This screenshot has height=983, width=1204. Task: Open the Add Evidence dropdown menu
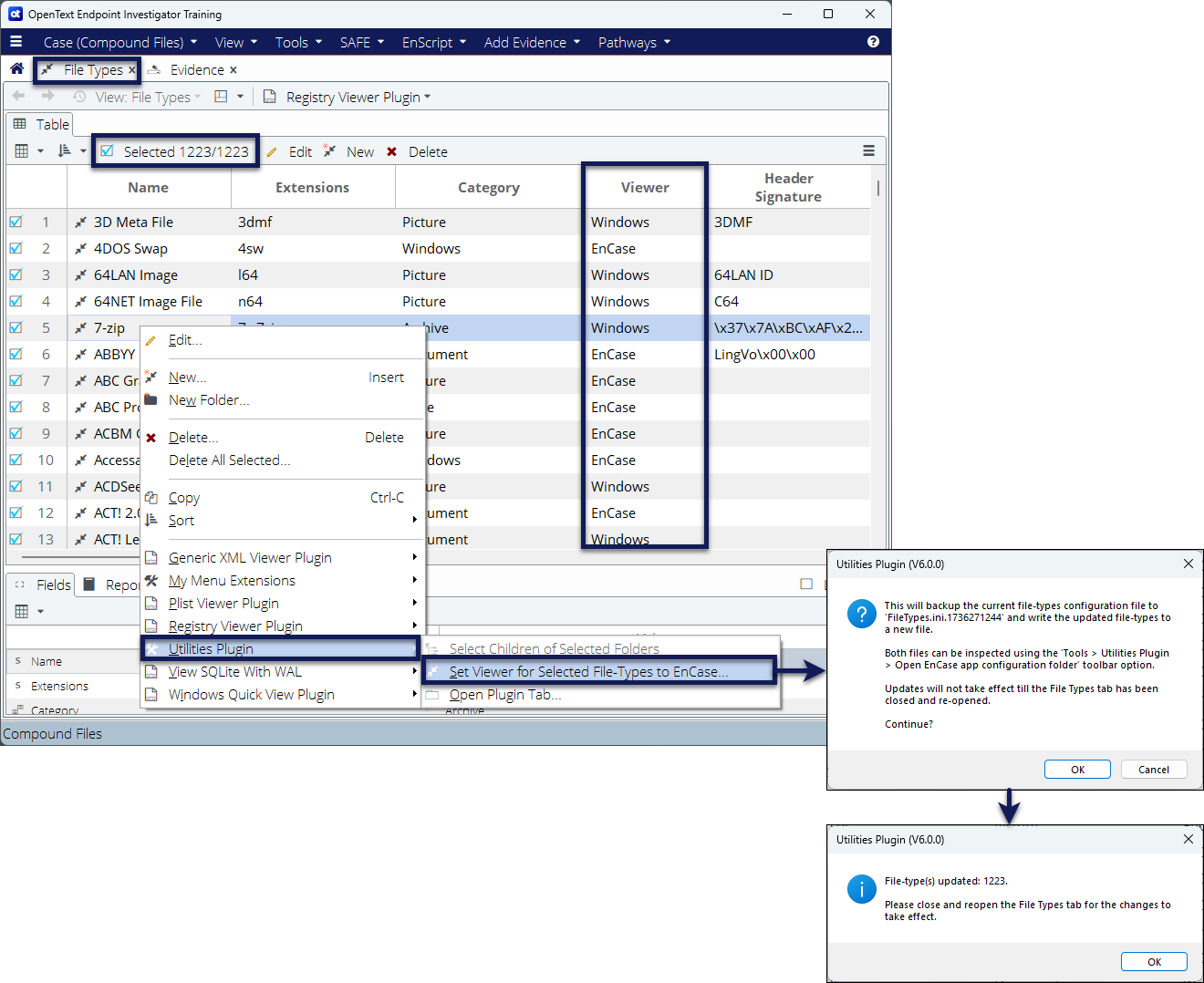532,42
